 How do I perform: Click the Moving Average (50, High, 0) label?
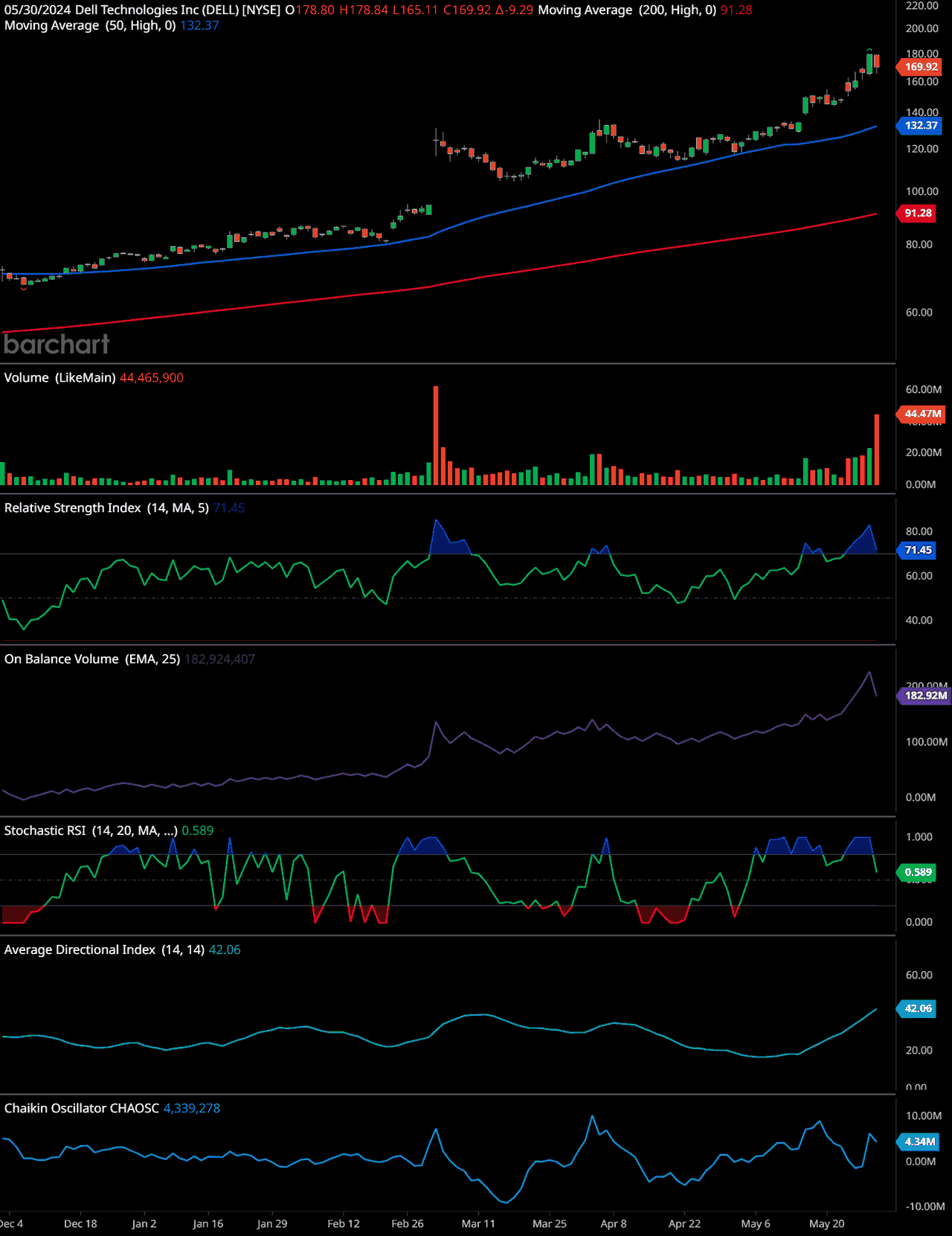coord(90,25)
